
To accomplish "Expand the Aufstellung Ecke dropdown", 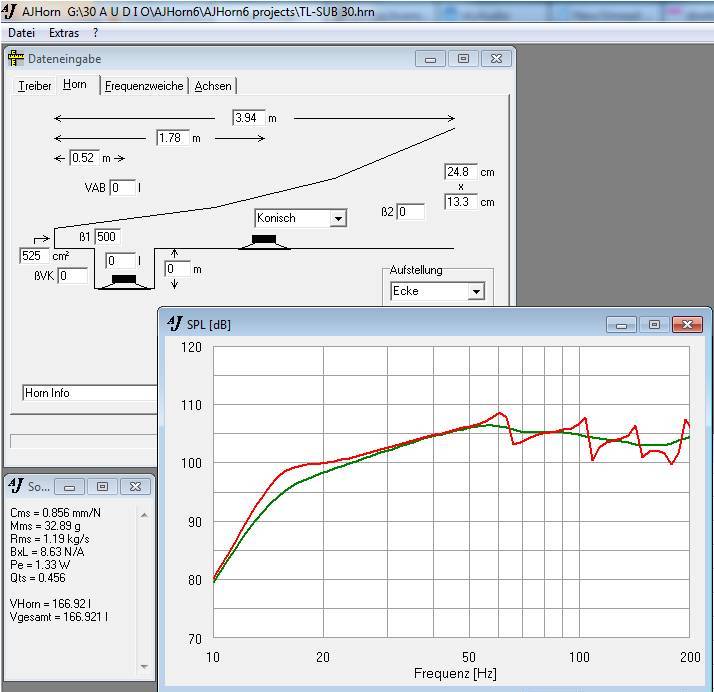I will click(476, 292).
